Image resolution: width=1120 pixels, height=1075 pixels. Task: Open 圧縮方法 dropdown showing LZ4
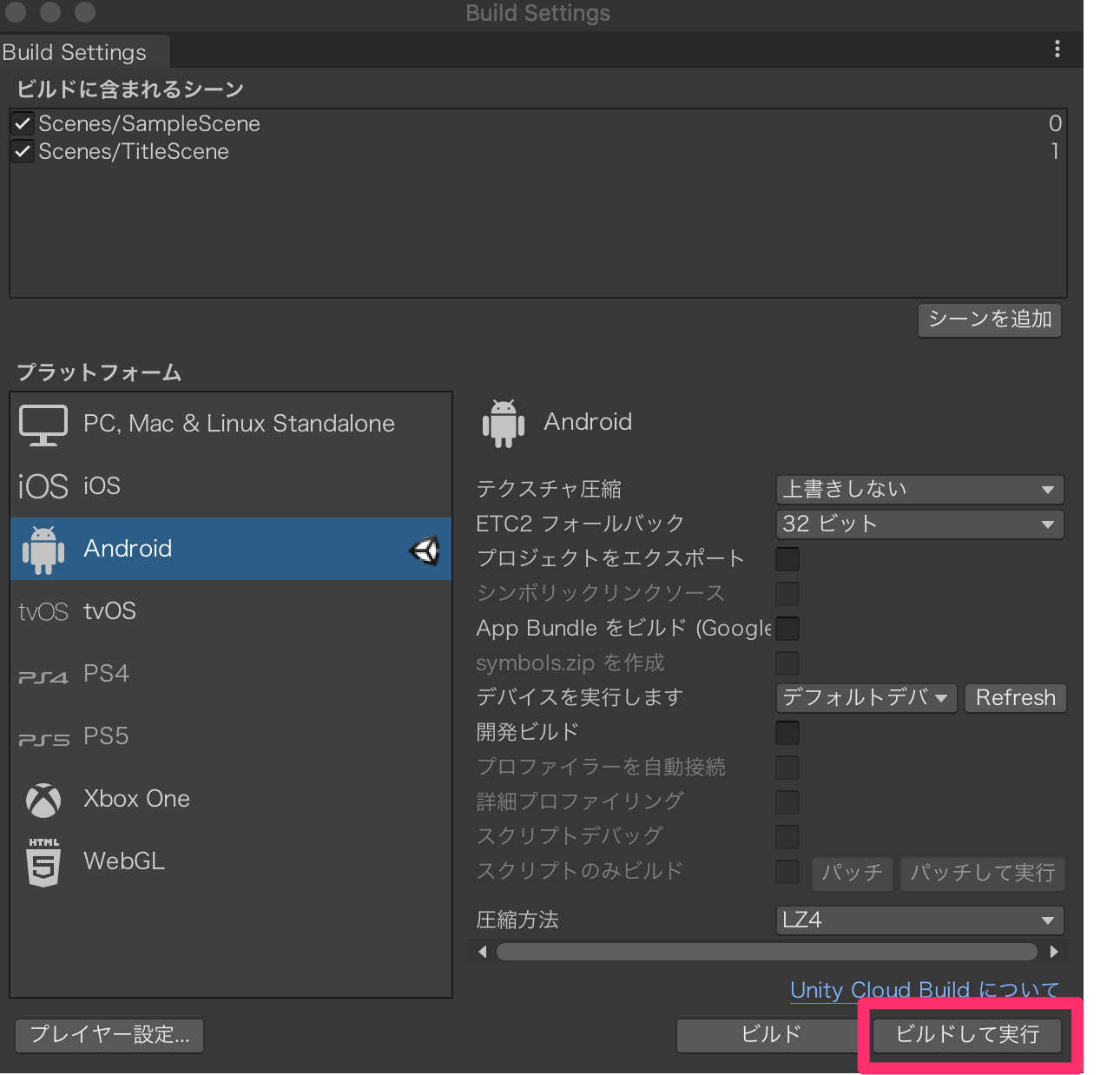point(919,920)
